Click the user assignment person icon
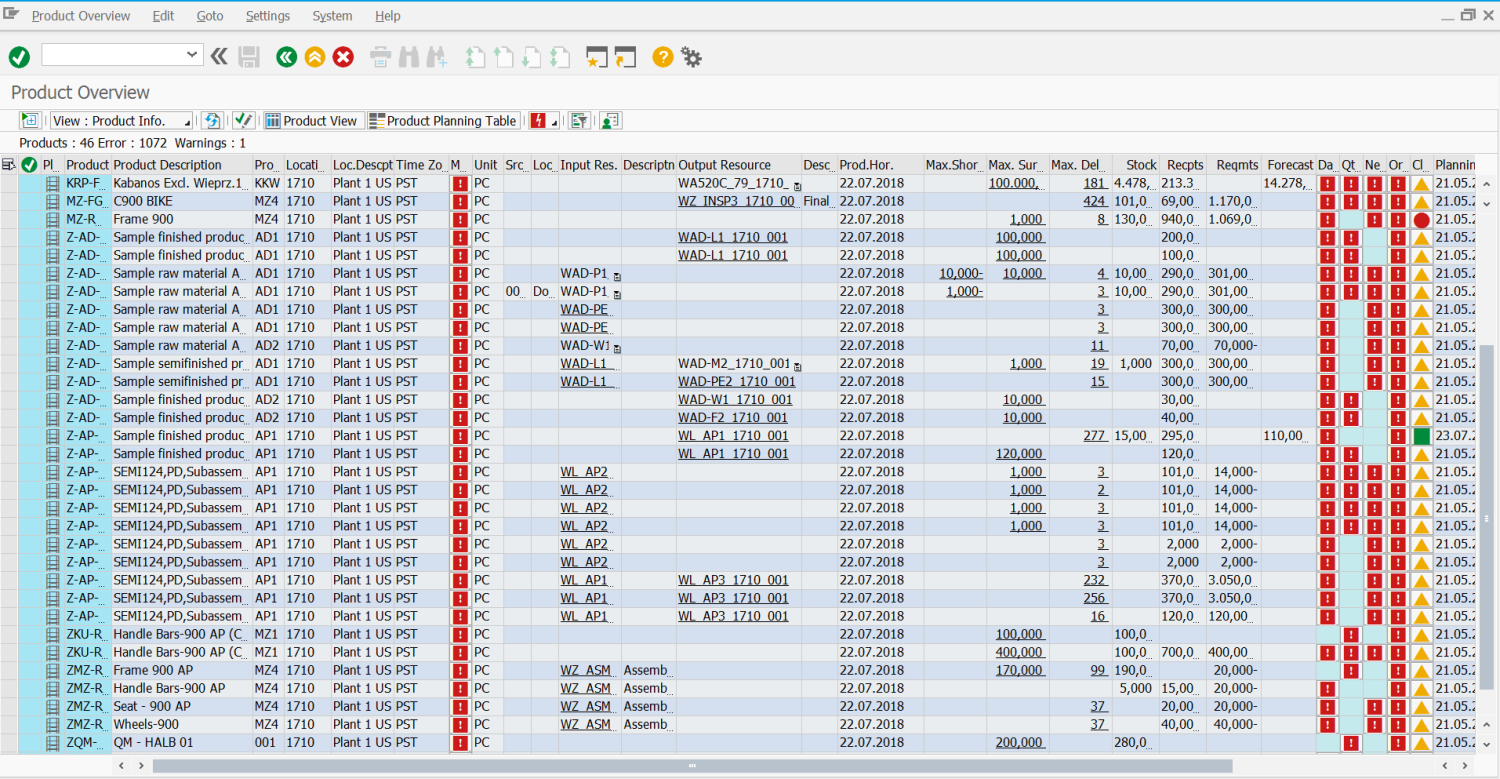1500x779 pixels. click(x=608, y=120)
